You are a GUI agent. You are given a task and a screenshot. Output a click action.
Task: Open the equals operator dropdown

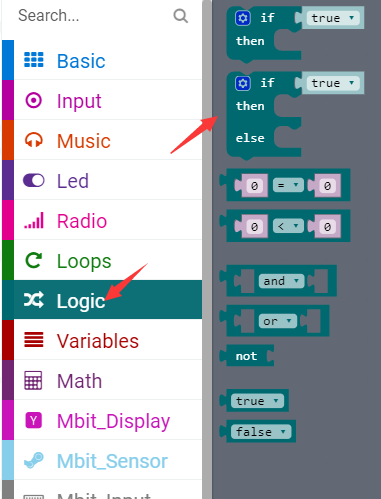[288, 185]
